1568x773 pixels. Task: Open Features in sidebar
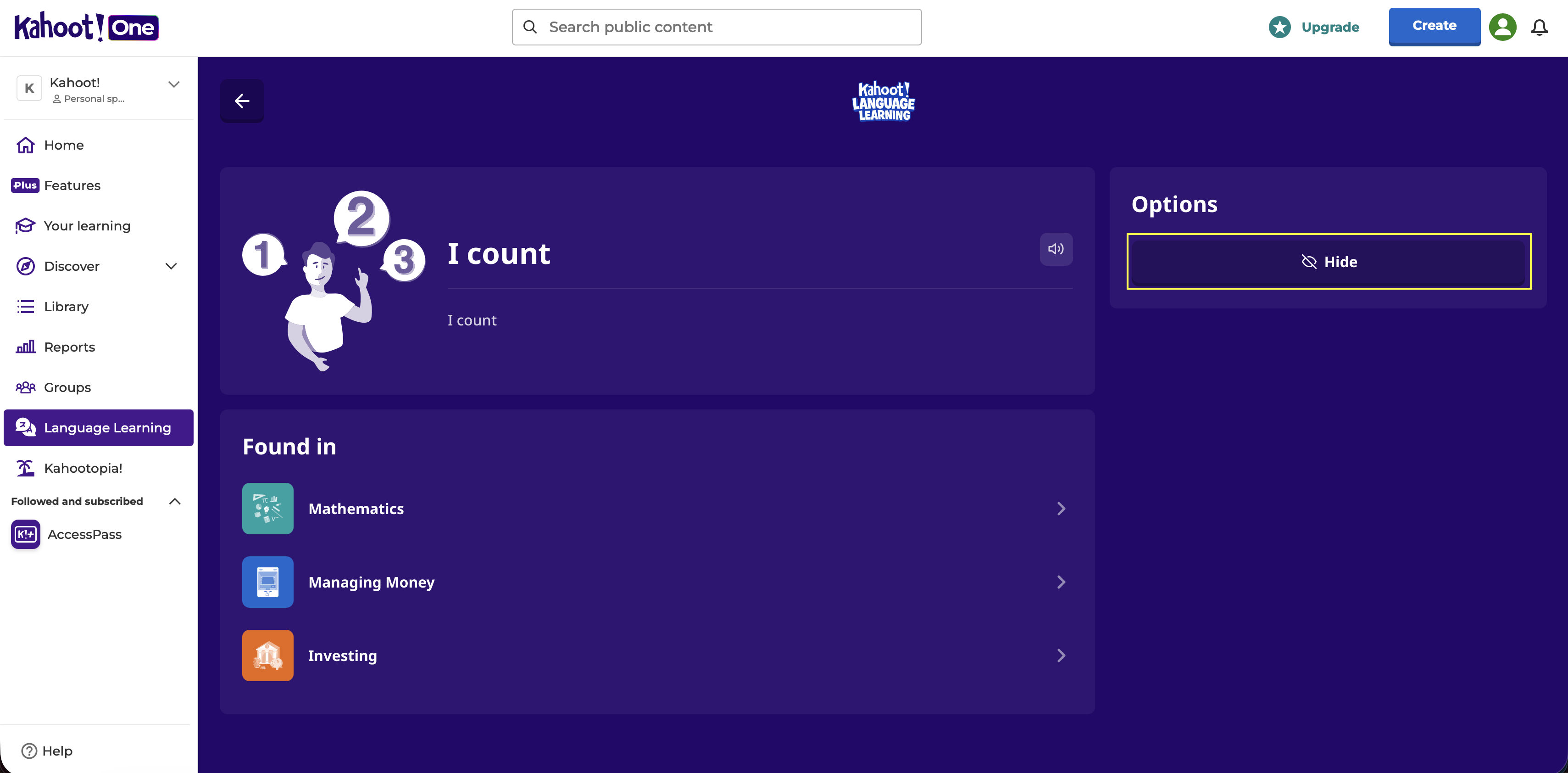(99, 185)
